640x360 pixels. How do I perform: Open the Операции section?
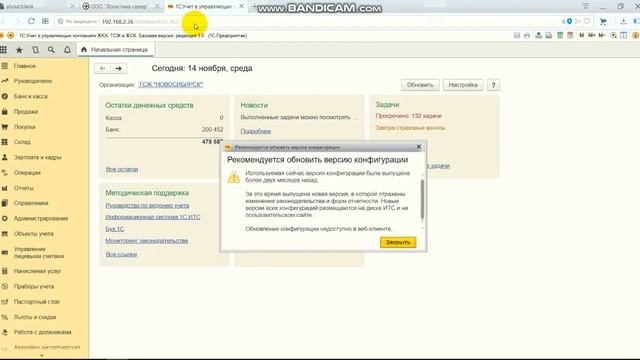tap(27, 173)
